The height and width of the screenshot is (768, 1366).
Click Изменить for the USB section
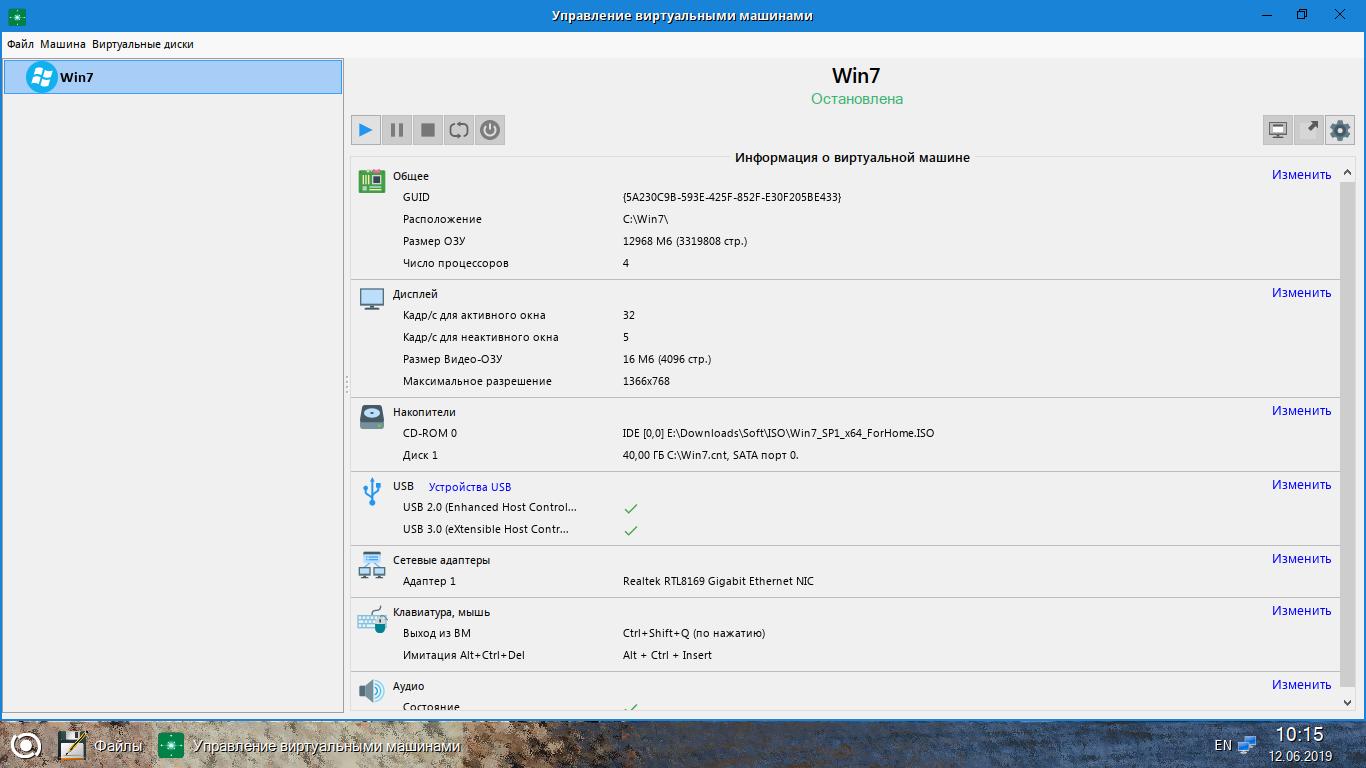pyautogui.click(x=1302, y=485)
